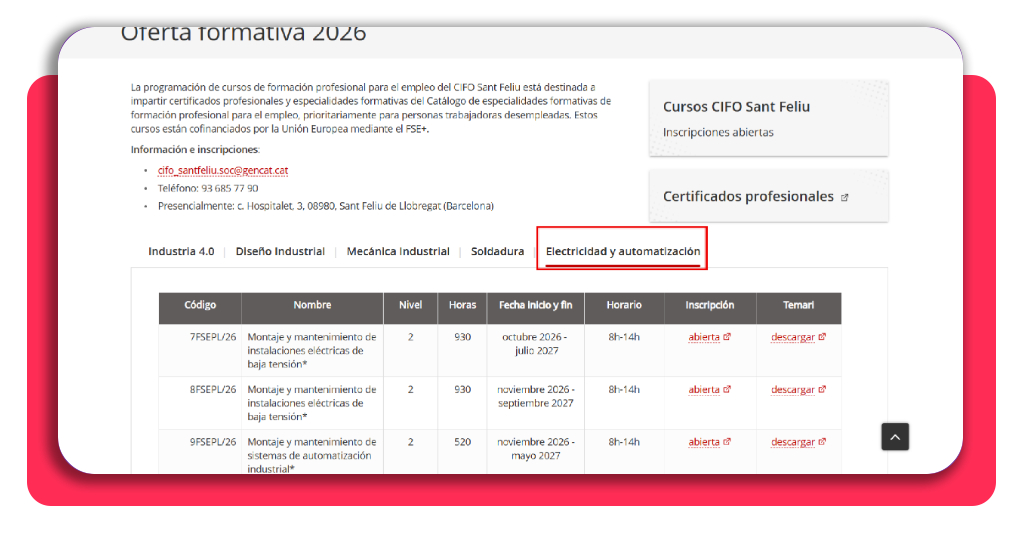The height and width of the screenshot is (536, 1024).
Task: Download the syllabus via descargar for 8FSEPL/26
Action: (x=793, y=390)
